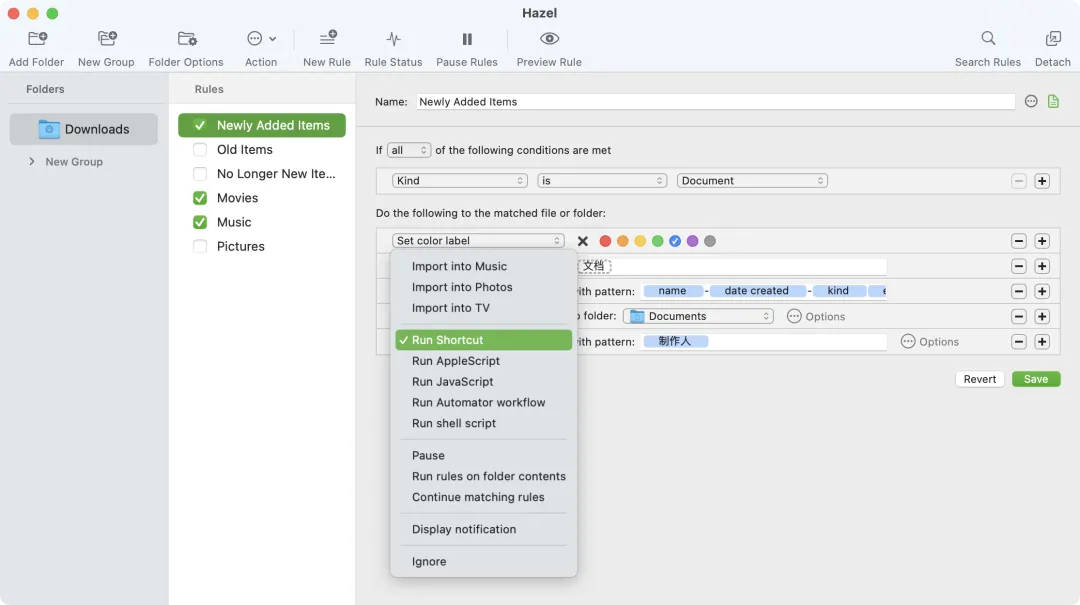Detach the rule editor window
1080x605 pixels.
[x=1052, y=39]
